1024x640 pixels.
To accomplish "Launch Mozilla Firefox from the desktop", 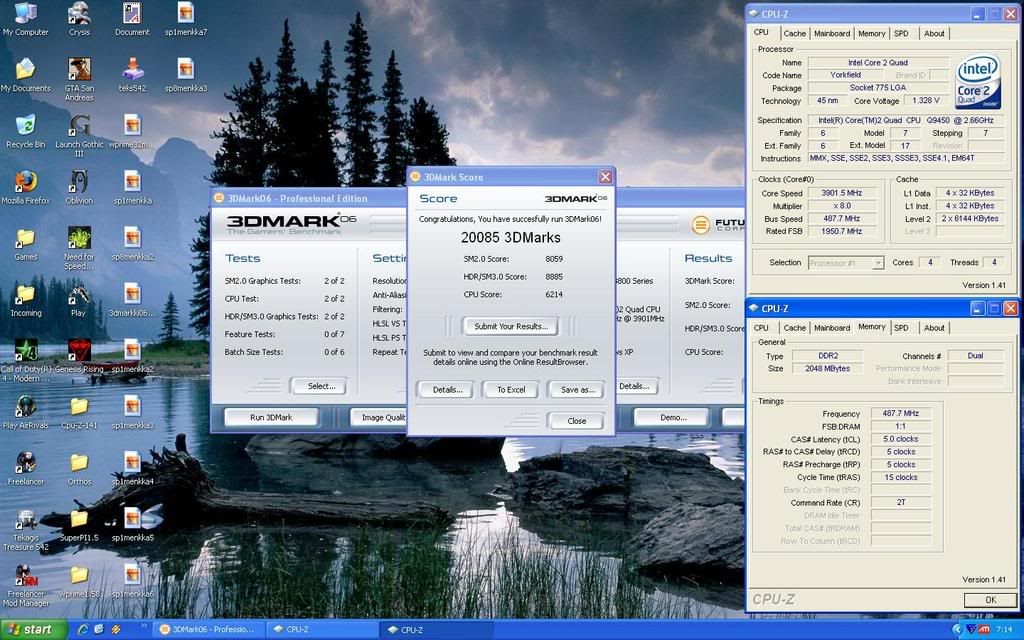I will (x=25, y=183).
